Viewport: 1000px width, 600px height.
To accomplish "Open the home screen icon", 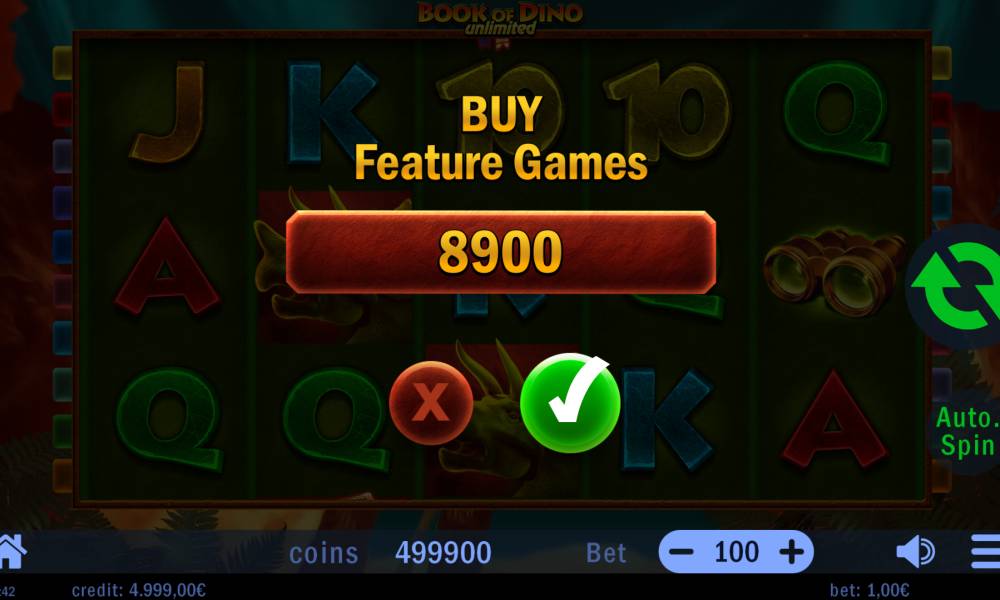I will coord(12,552).
